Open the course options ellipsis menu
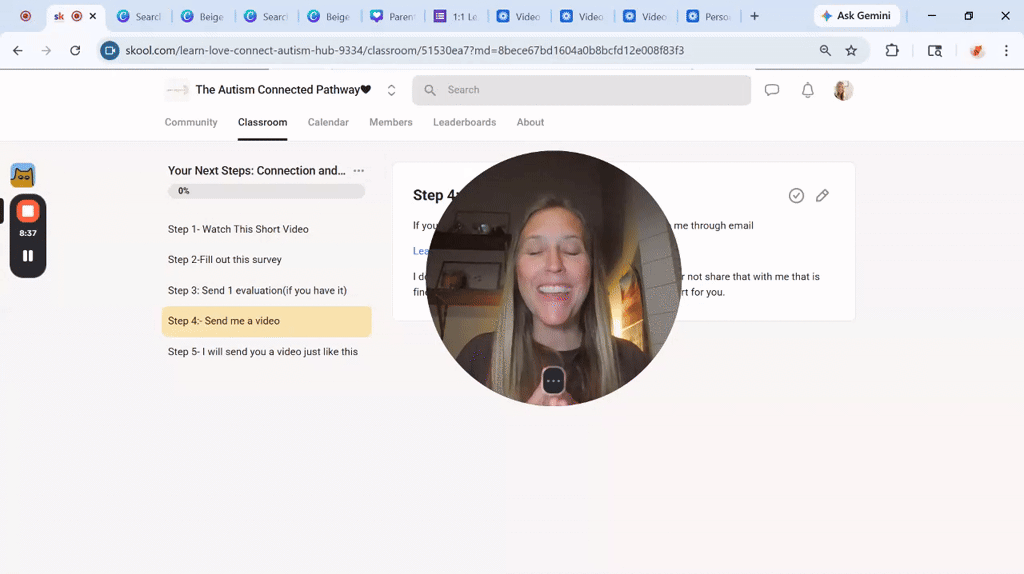 pos(359,170)
